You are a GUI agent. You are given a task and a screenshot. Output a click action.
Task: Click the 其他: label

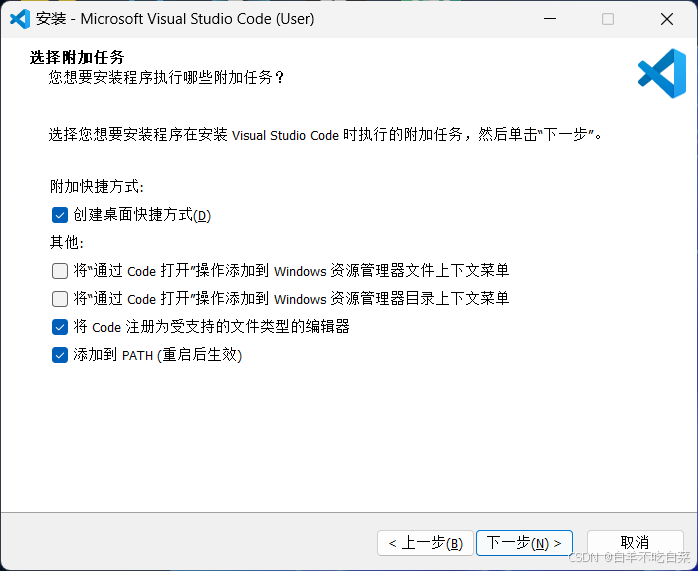click(67, 243)
